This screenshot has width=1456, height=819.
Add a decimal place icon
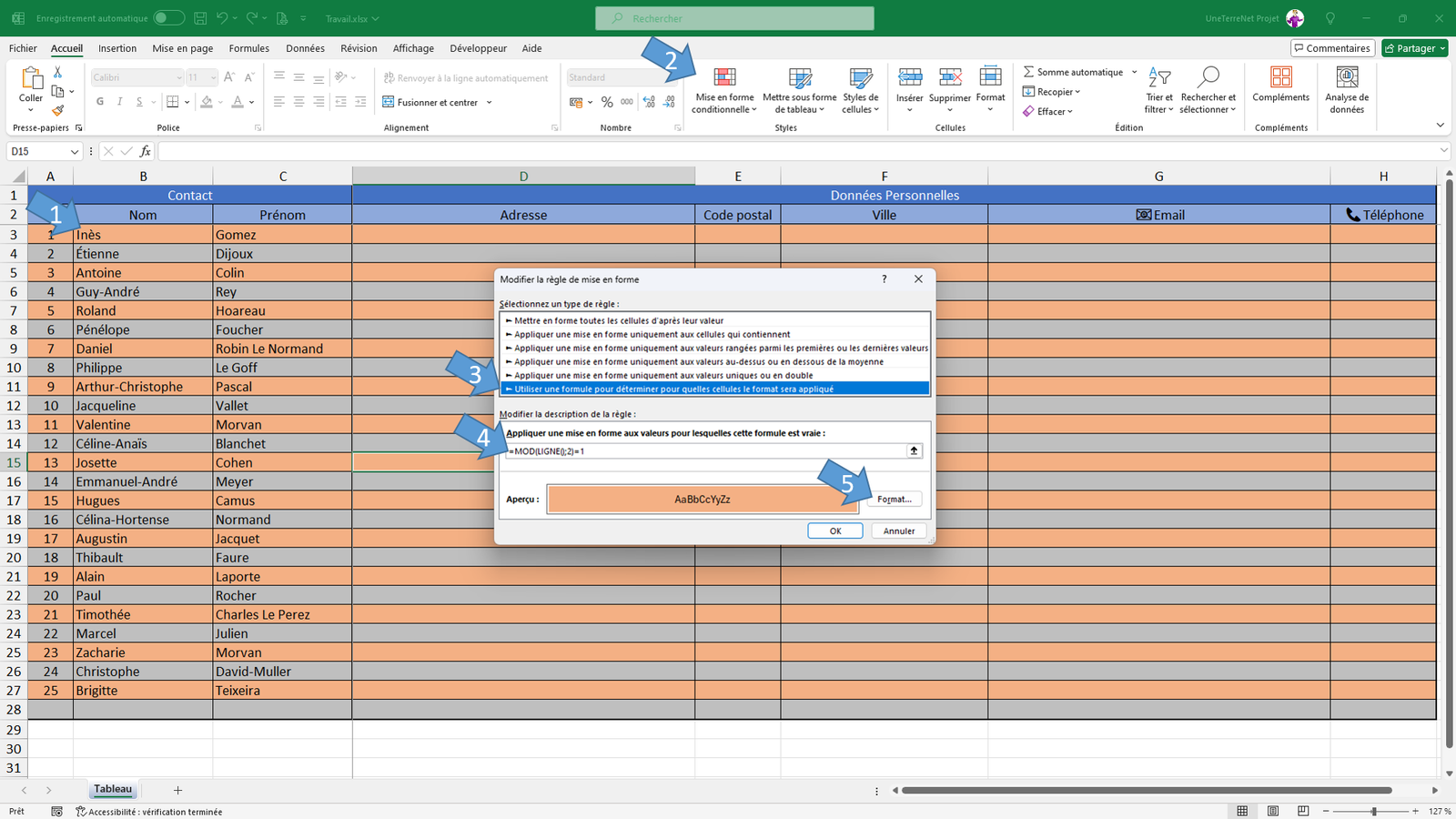coord(649,102)
